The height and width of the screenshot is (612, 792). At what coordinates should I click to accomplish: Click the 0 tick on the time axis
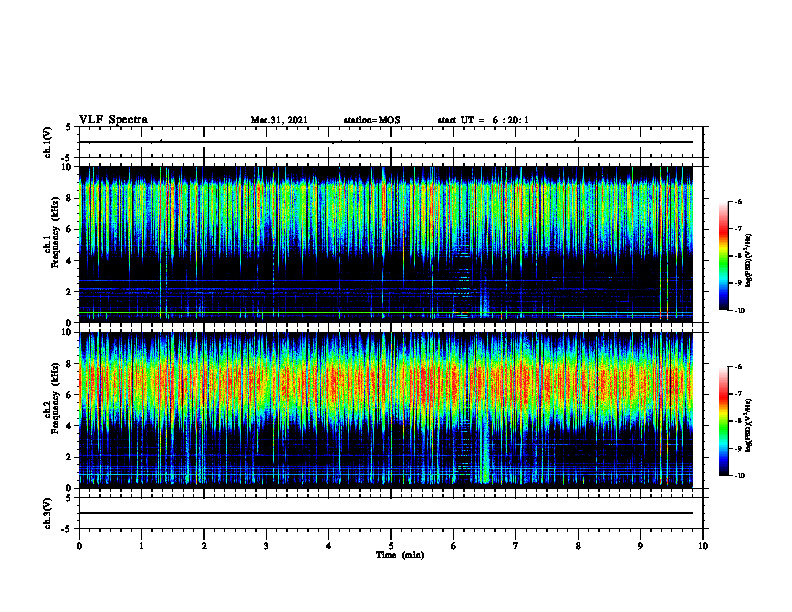[79, 546]
